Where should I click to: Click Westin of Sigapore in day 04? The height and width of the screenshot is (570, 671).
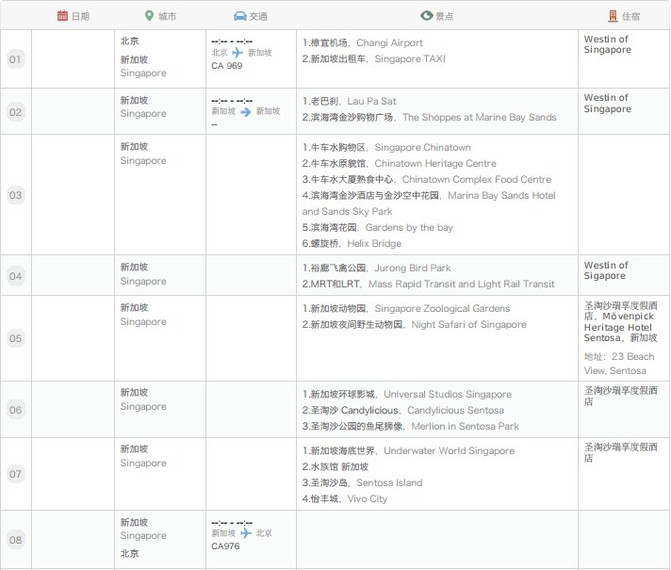point(606,270)
